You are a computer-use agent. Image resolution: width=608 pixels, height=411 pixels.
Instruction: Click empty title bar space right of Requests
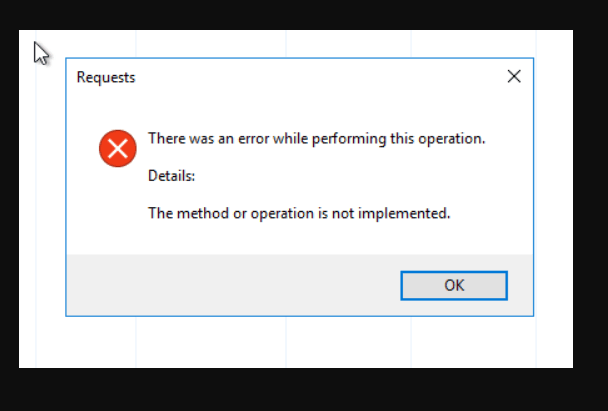point(318,77)
